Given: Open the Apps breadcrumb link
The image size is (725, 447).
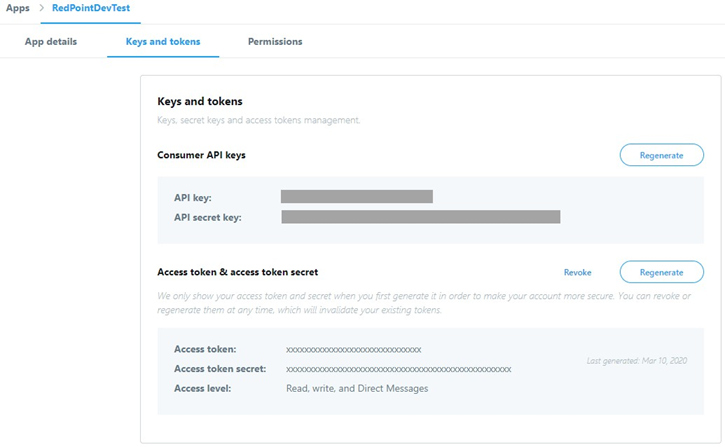Looking at the screenshot, I should coord(17,8).
